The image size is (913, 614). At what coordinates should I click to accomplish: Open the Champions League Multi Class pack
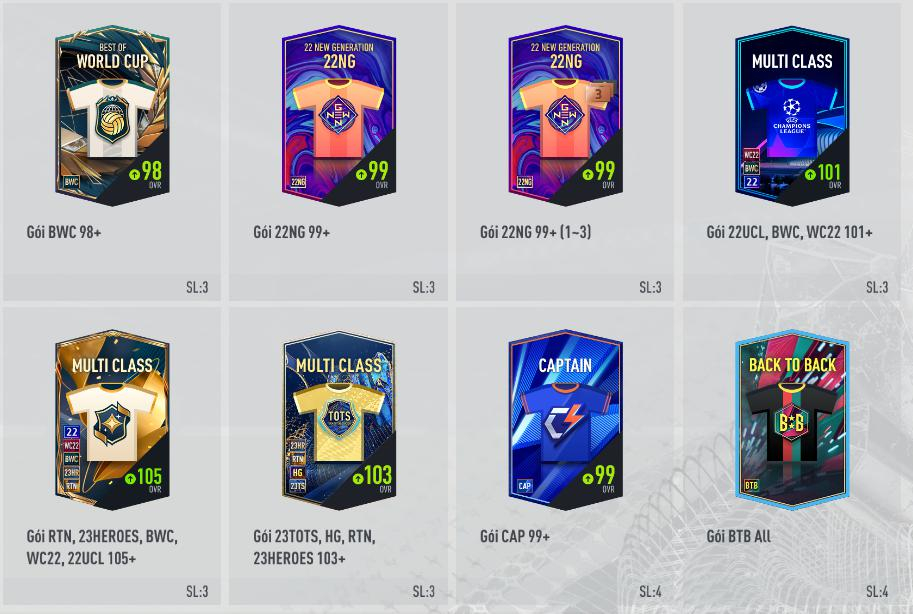click(792, 115)
